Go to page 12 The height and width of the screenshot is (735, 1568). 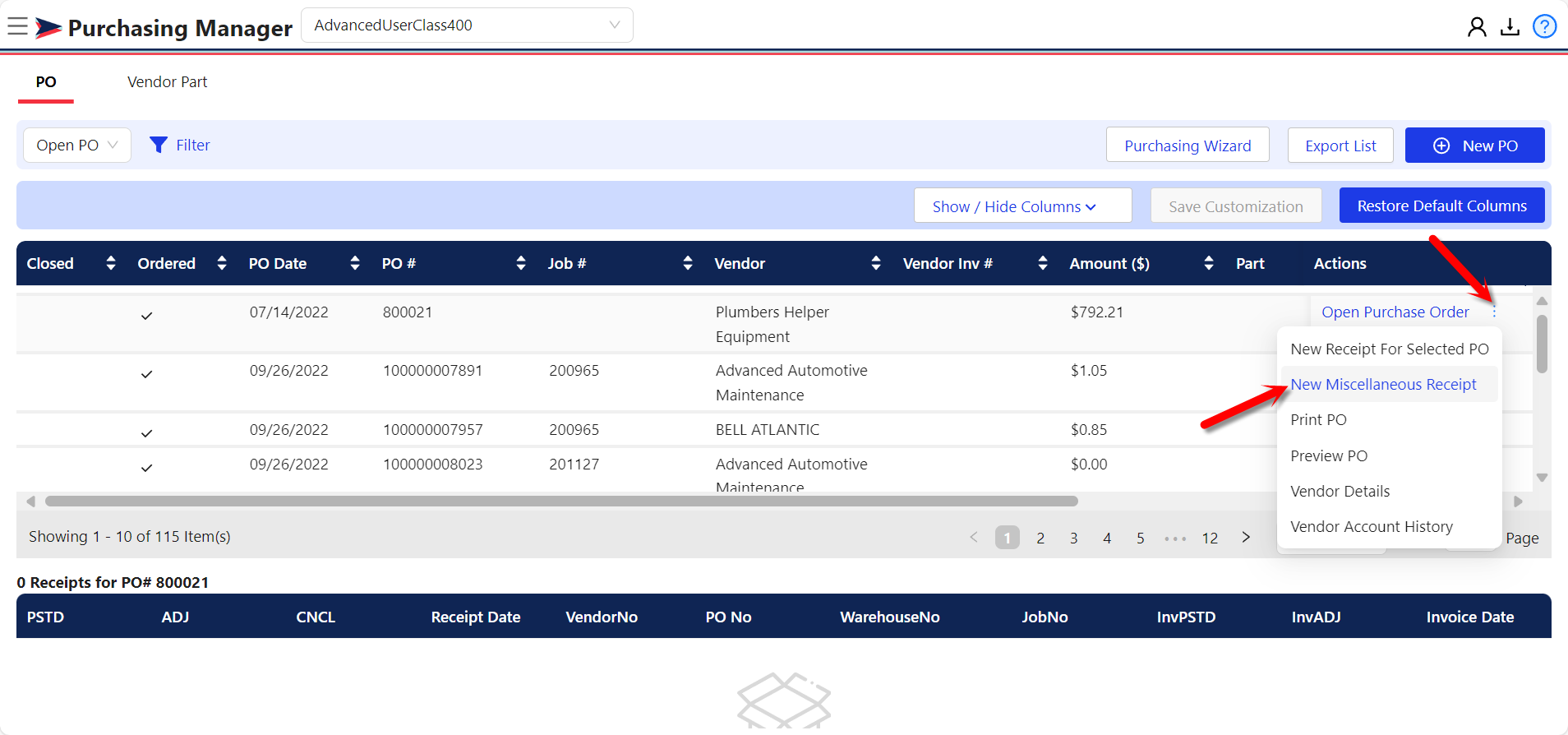coord(1210,539)
